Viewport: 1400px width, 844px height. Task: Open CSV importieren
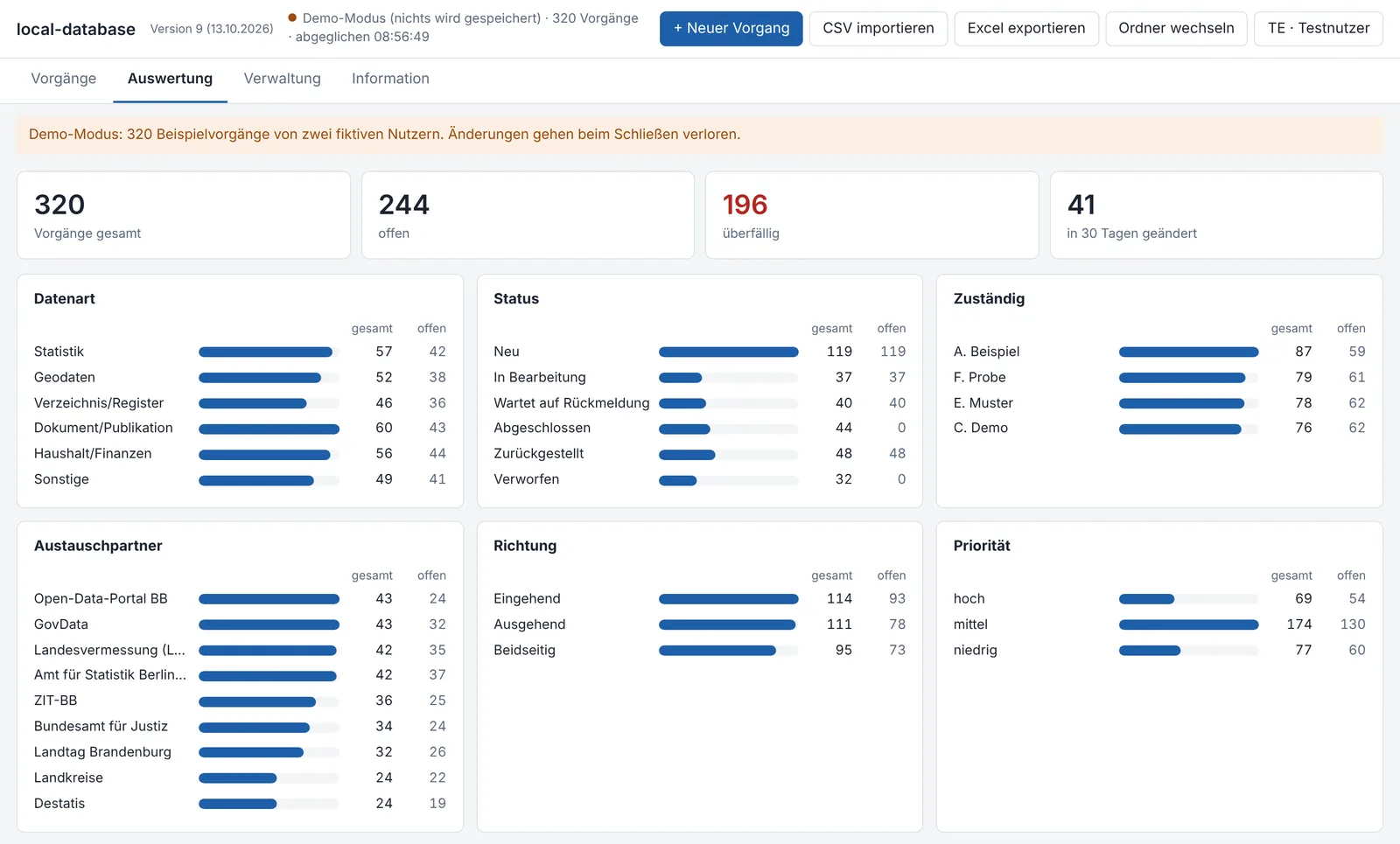pyautogui.click(x=878, y=28)
